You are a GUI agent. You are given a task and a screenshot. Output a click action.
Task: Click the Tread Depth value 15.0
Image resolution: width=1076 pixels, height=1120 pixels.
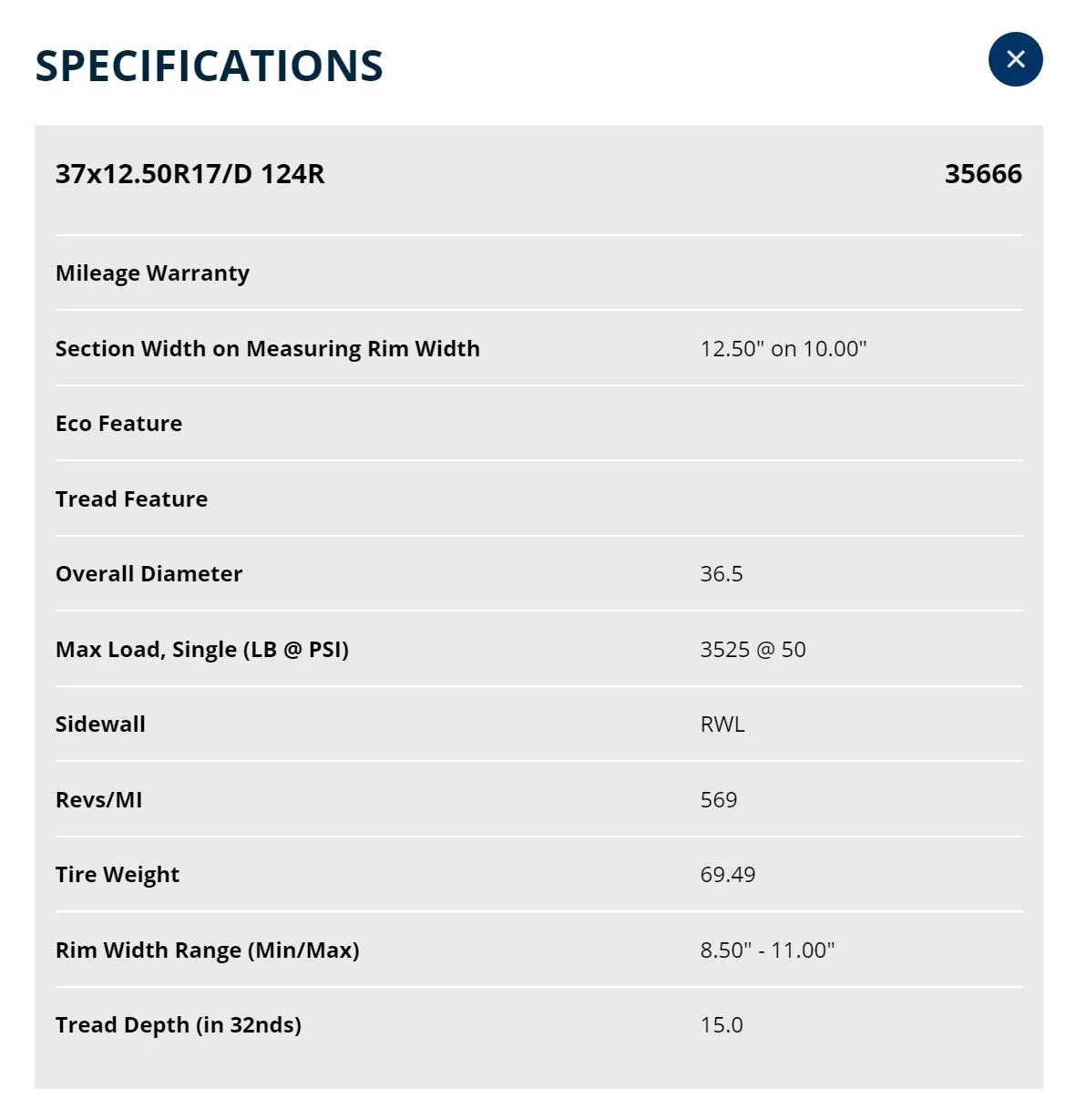(x=722, y=1025)
